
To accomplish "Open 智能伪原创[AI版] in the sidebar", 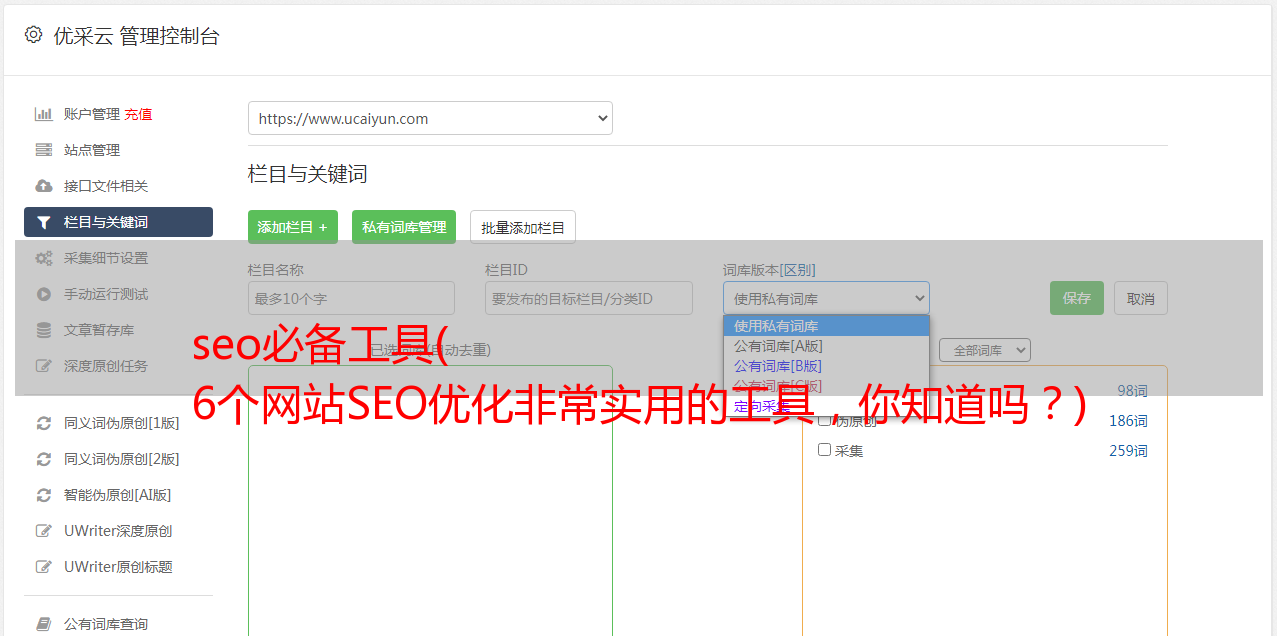I will (x=118, y=495).
